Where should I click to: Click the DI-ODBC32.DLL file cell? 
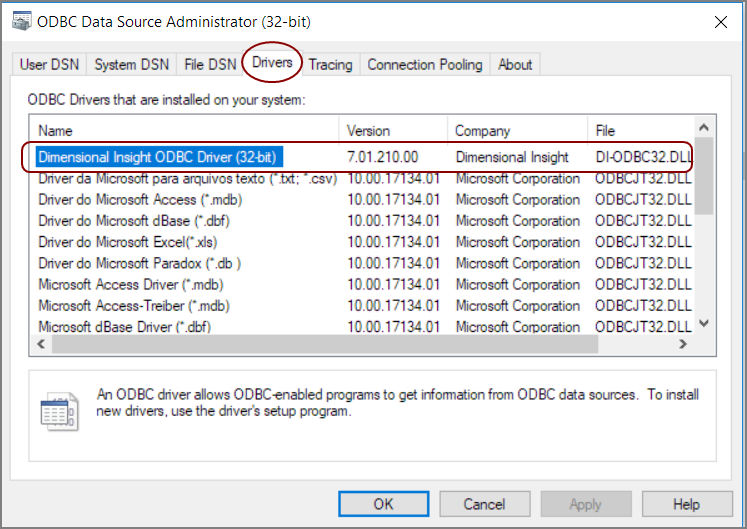click(644, 157)
